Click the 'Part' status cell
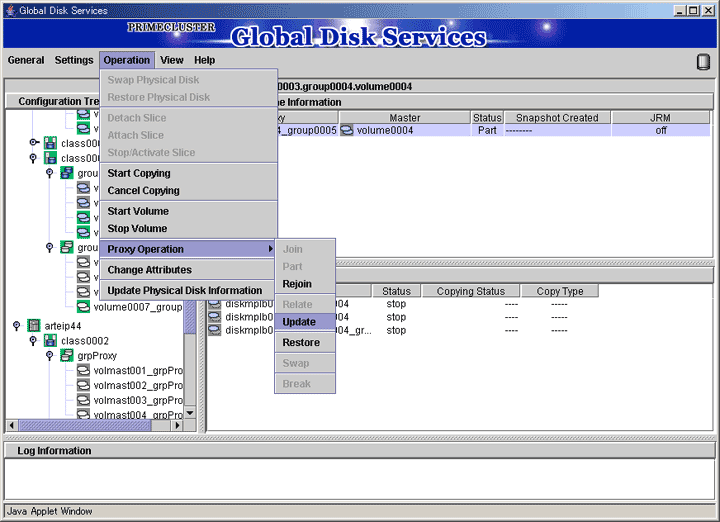The image size is (720, 522). tap(487, 130)
